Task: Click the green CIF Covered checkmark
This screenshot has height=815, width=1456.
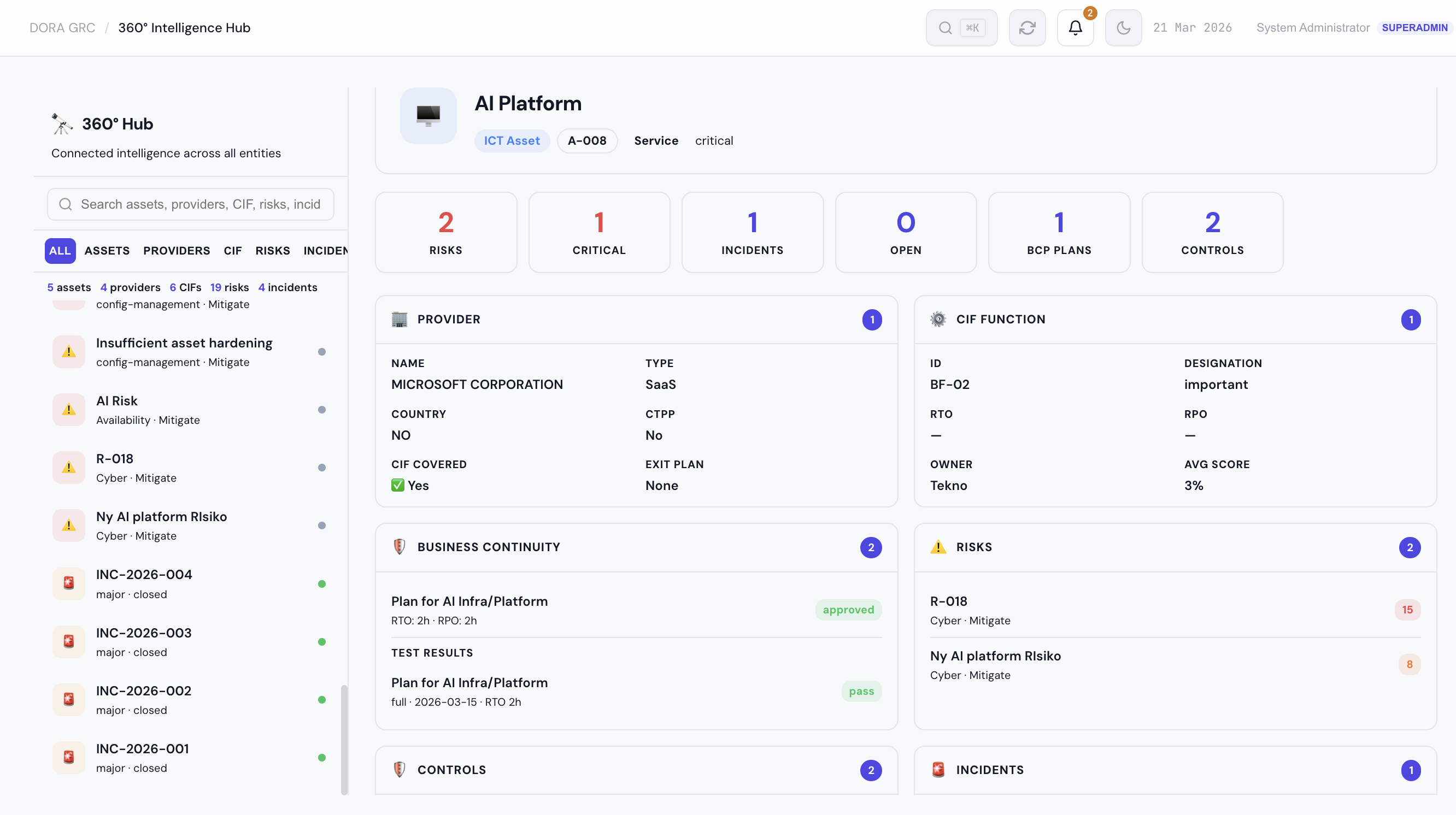Action: point(398,485)
